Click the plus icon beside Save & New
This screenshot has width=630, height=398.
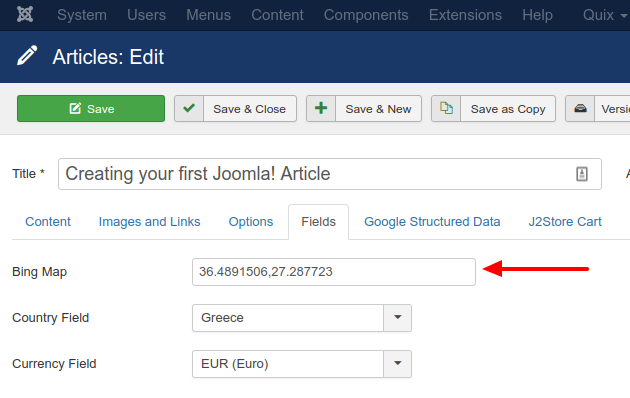click(x=321, y=108)
